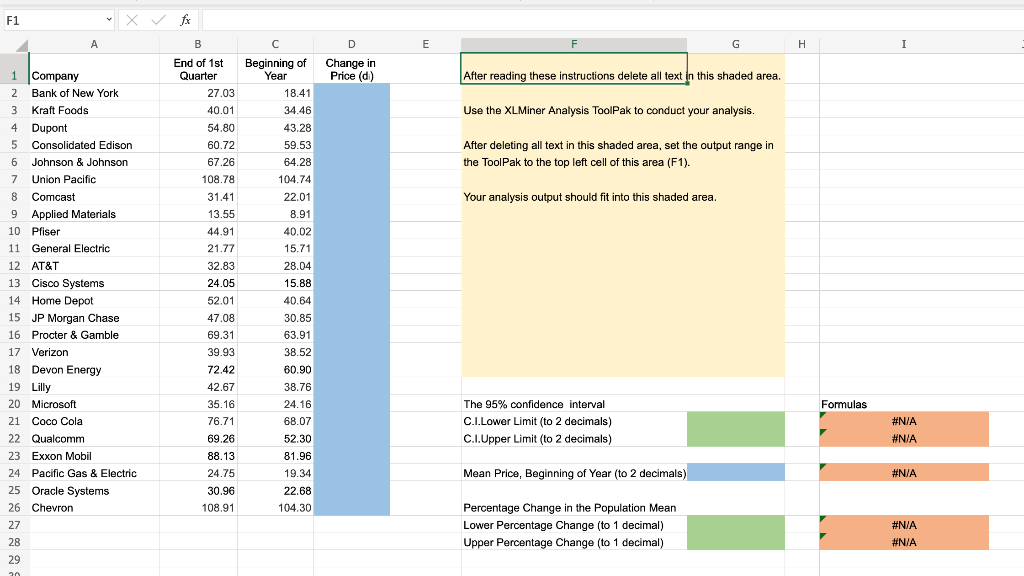Select column A header
This screenshot has width=1024, height=576.
(x=94, y=44)
